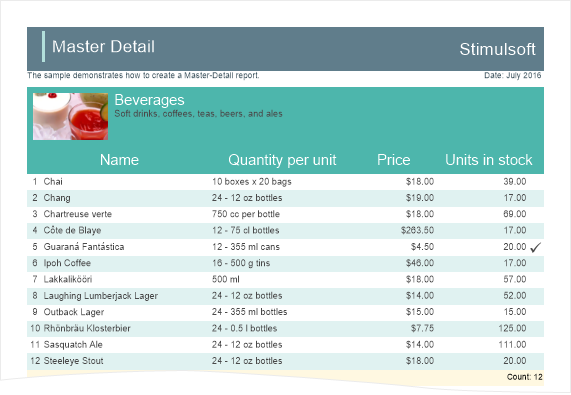Viewport: 571px width, 395px height.
Task: Click the Stimulsoft title text
Action: point(497,49)
